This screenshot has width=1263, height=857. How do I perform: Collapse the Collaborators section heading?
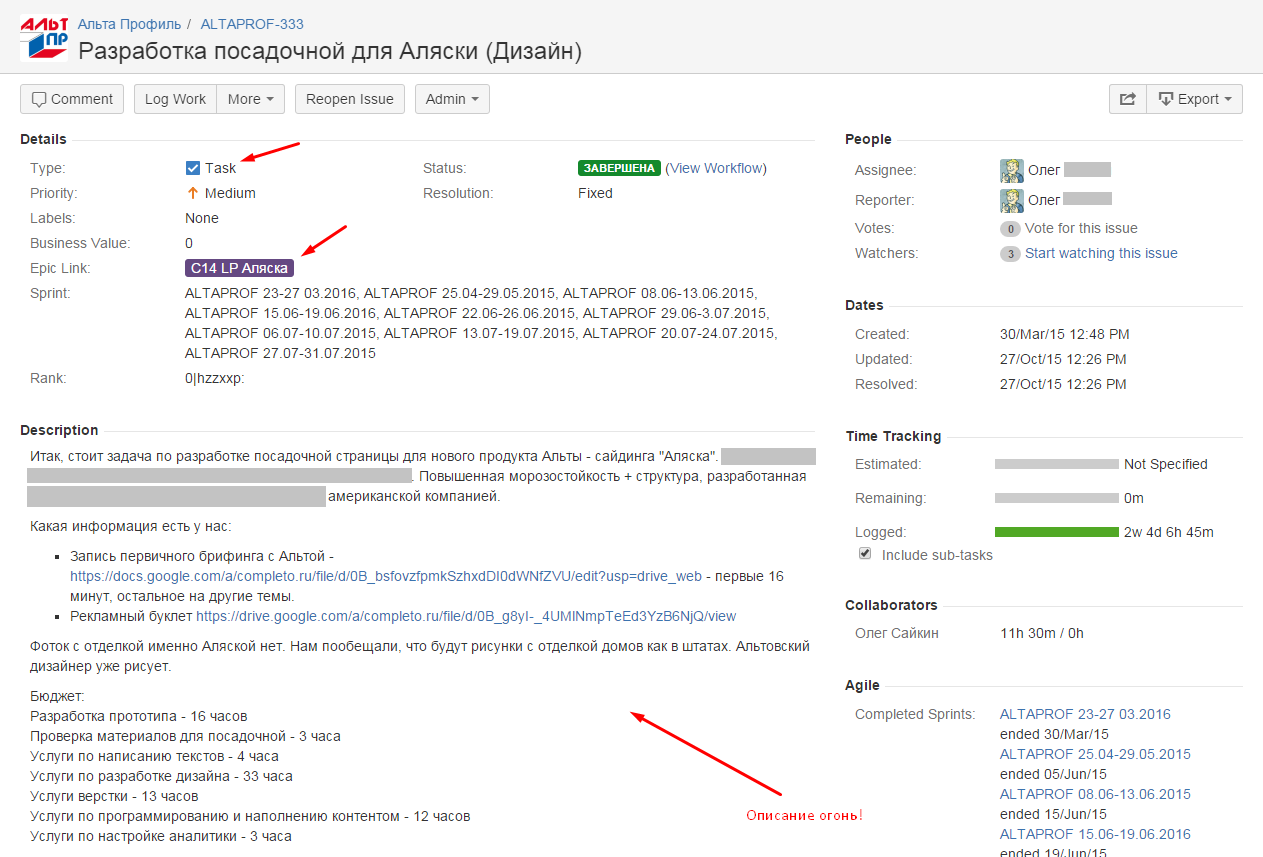coord(891,605)
